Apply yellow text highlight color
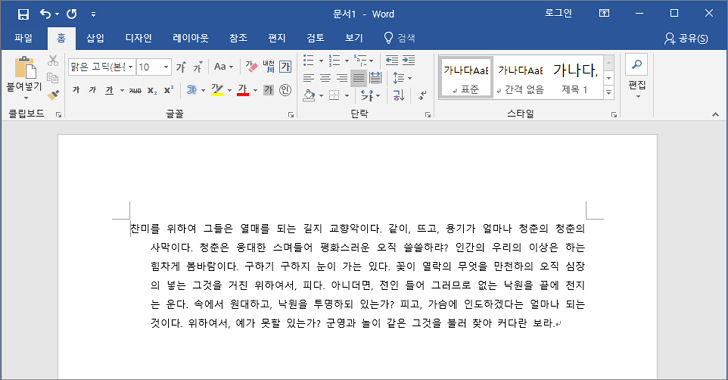Image resolution: width=728 pixels, height=380 pixels. pyautogui.click(x=217, y=90)
